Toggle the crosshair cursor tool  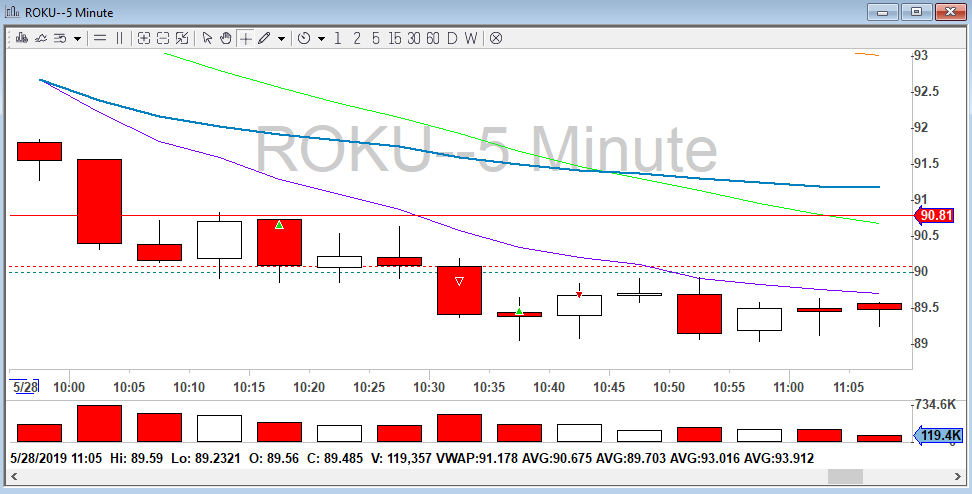tap(246, 38)
